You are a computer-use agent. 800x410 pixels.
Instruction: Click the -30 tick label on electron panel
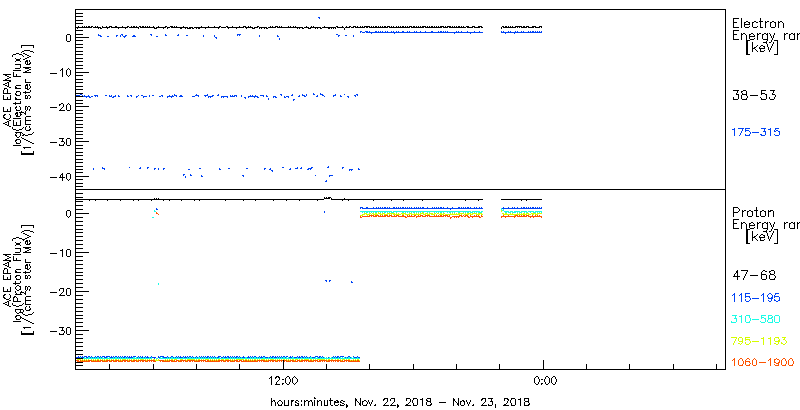pyautogui.click(x=62, y=141)
